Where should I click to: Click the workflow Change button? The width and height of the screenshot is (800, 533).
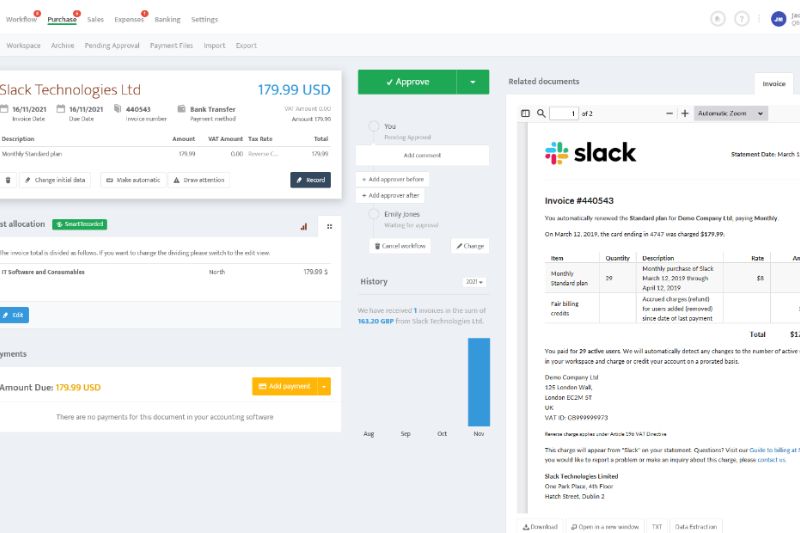[470, 246]
